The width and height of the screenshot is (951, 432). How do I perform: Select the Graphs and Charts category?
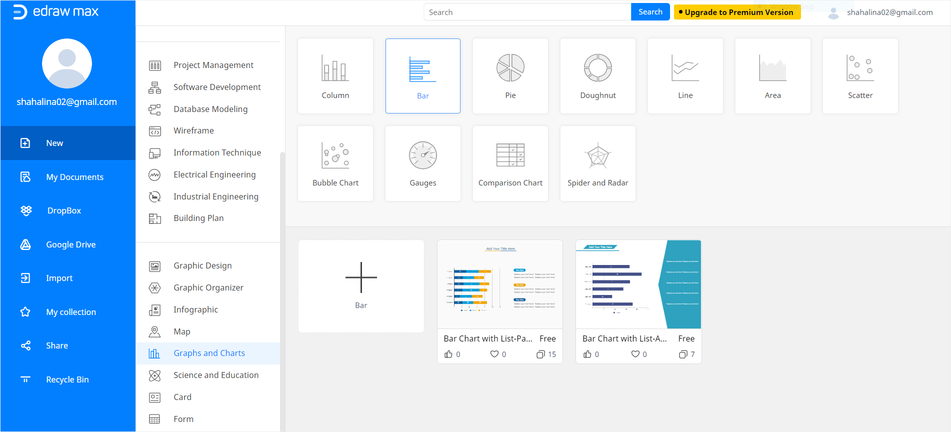pyautogui.click(x=208, y=353)
